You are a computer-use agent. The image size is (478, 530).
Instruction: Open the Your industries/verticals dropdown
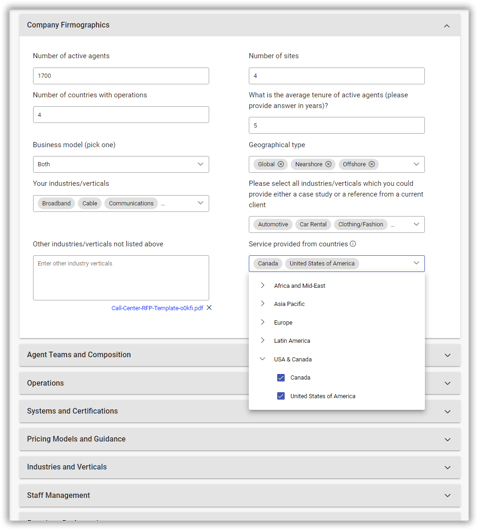[x=121, y=203]
